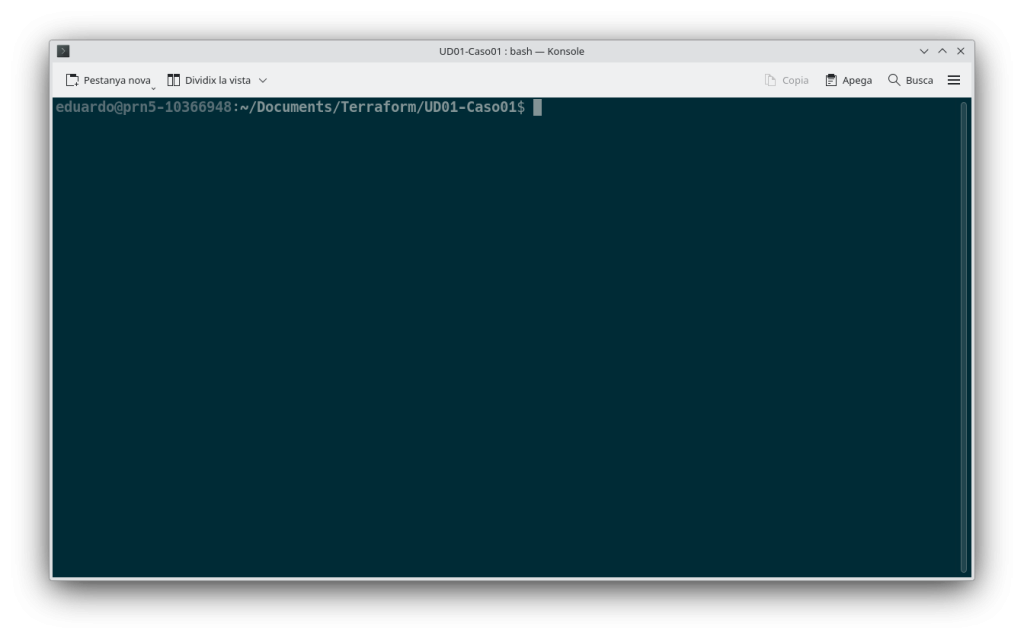
Task: Click the Apega paste icon
Action: click(x=831, y=80)
